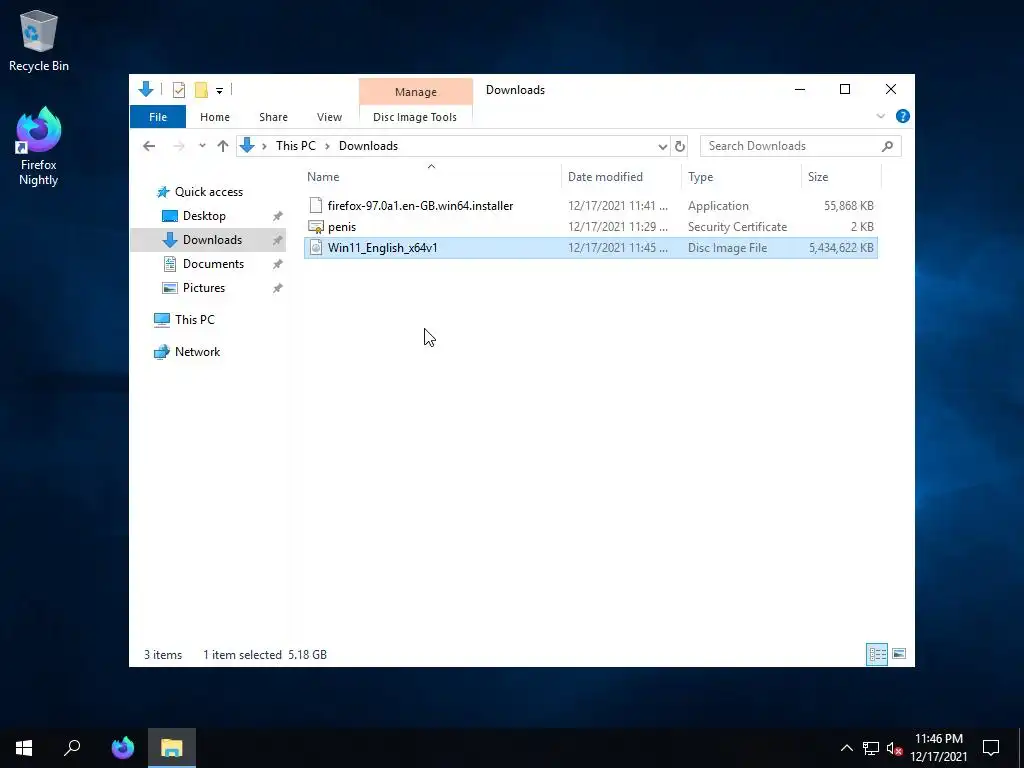Open the address bar history dropdown
The image size is (1024, 768).
[x=662, y=146]
